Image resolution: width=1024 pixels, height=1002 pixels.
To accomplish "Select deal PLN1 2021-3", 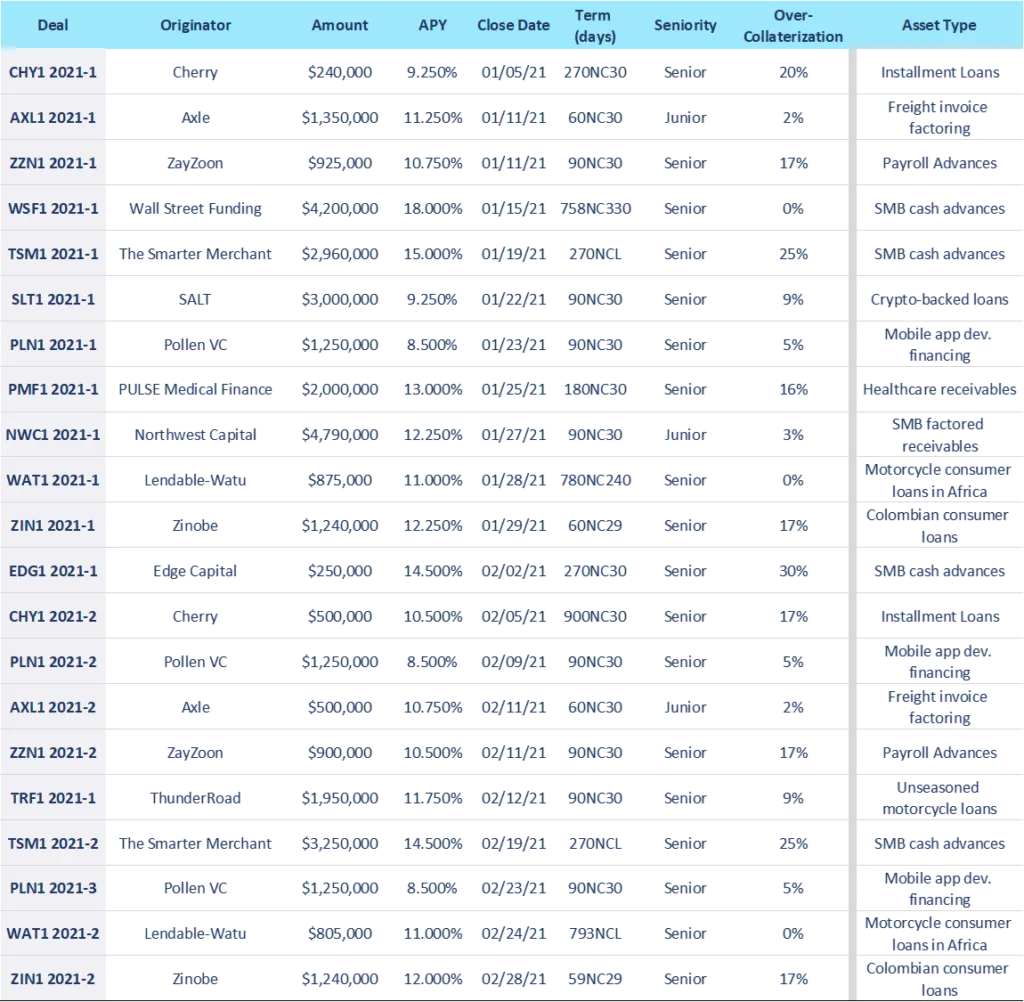I will tap(53, 888).
